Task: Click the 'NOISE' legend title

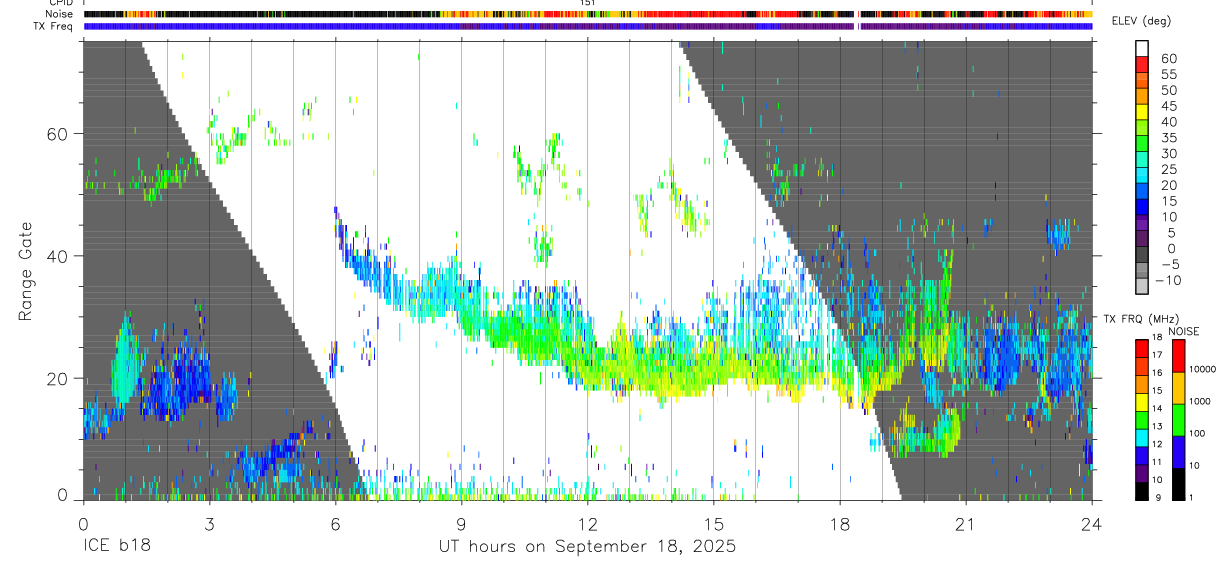Action: tap(1183, 331)
